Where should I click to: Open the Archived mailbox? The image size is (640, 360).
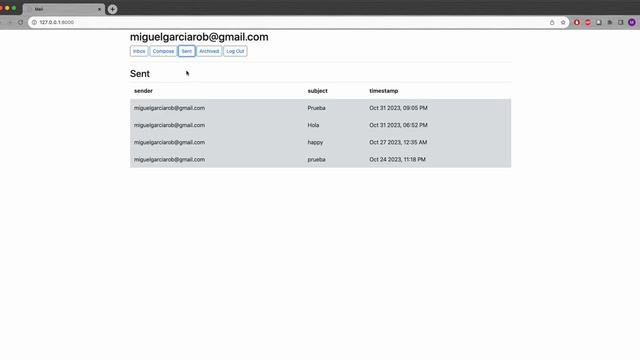coord(209,51)
